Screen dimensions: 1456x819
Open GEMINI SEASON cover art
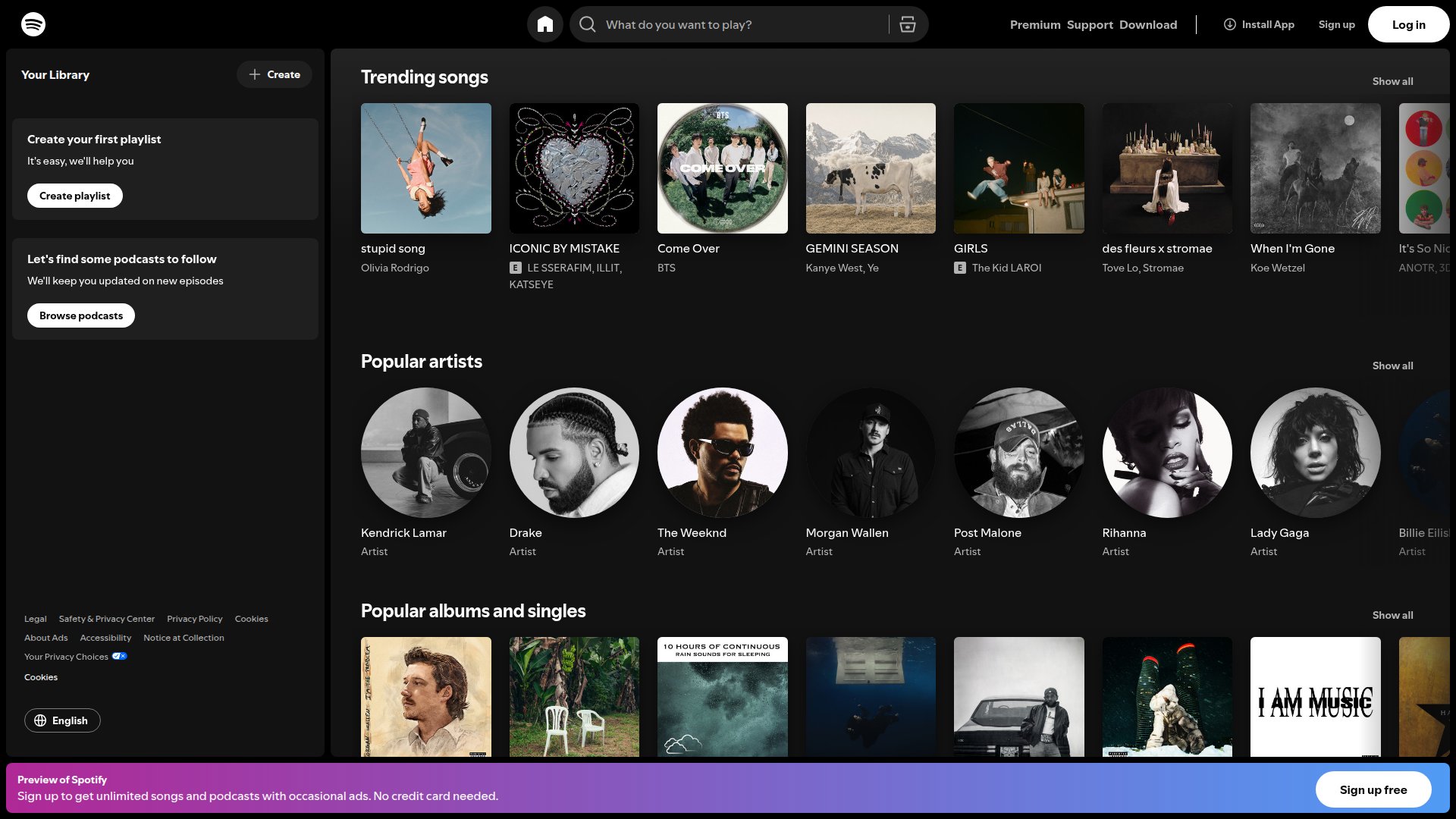[871, 168]
